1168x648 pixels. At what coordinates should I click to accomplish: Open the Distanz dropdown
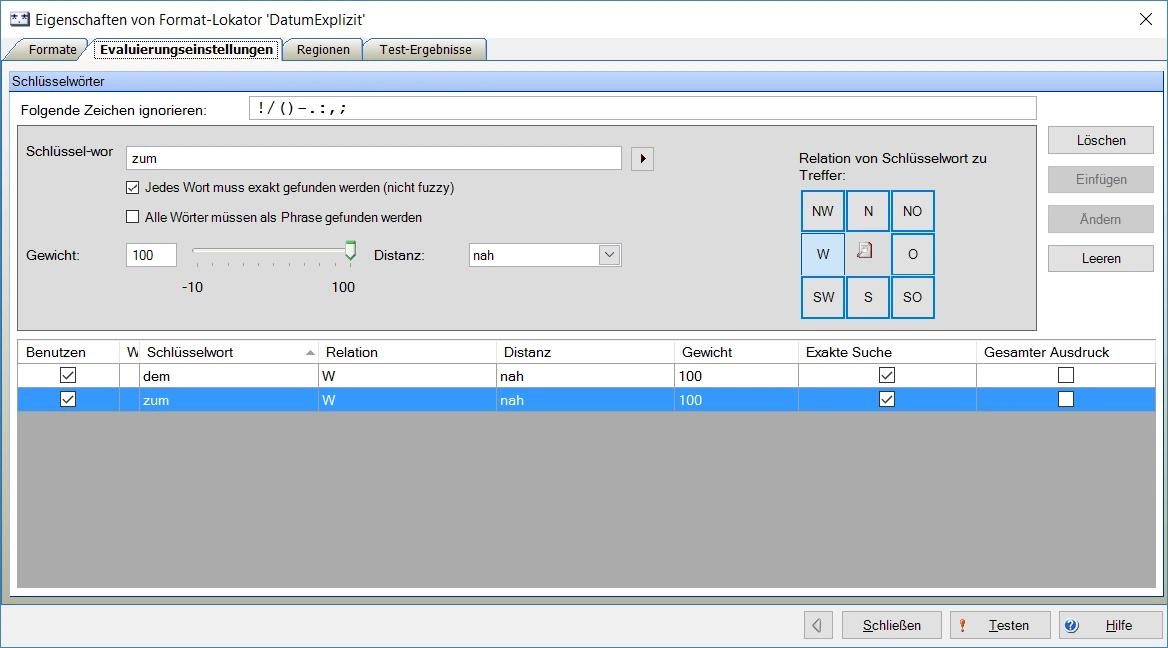tap(609, 255)
